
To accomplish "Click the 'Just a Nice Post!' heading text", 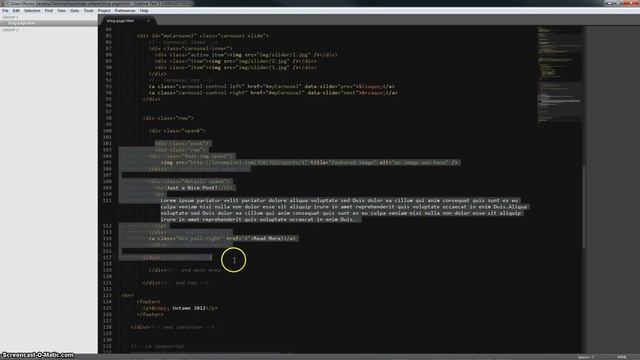I will click(192, 188).
